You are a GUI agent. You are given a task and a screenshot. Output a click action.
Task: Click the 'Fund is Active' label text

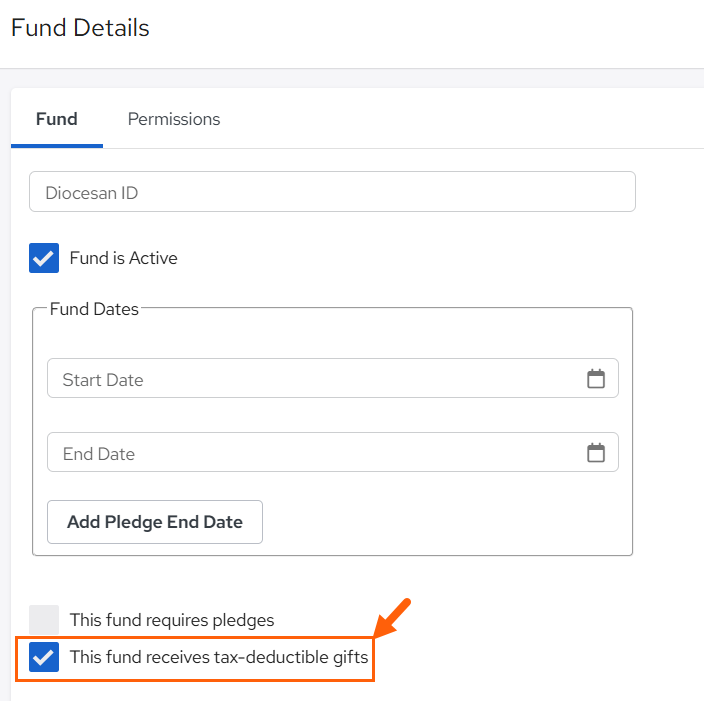(x=123, y=258)
